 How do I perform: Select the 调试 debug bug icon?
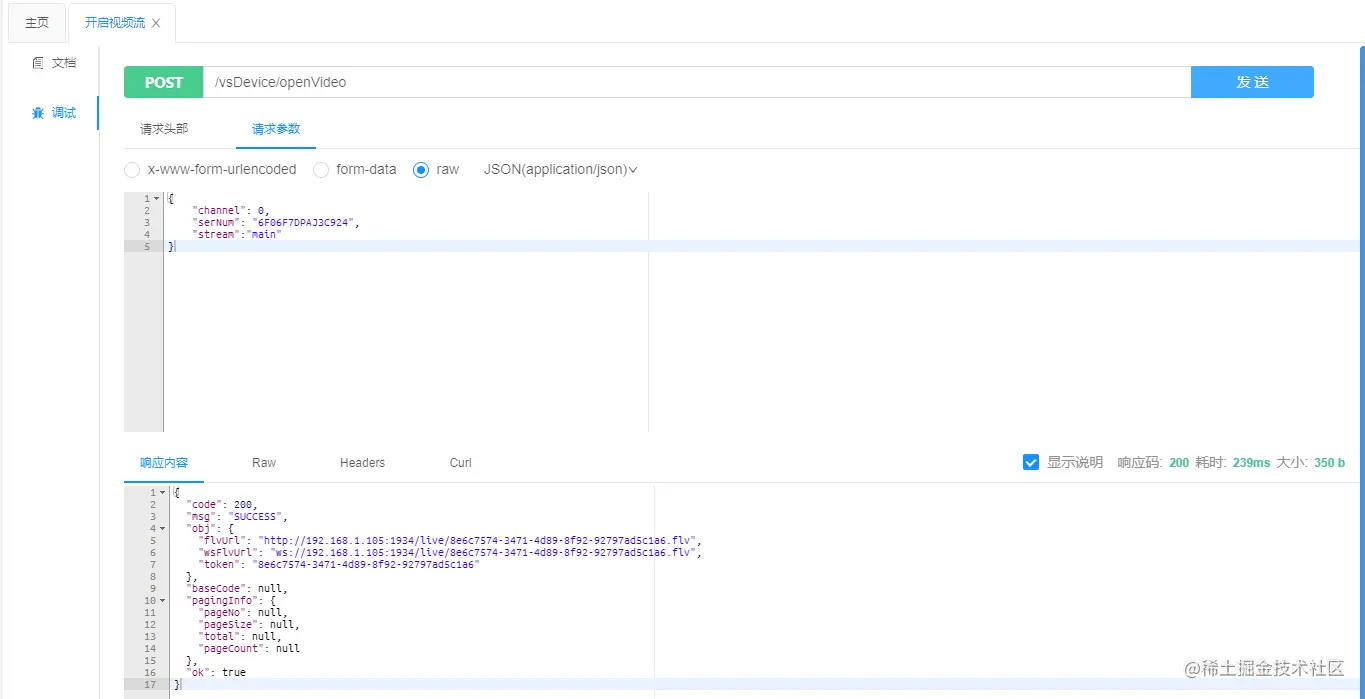pyautogui.click(x=38, y=113)
